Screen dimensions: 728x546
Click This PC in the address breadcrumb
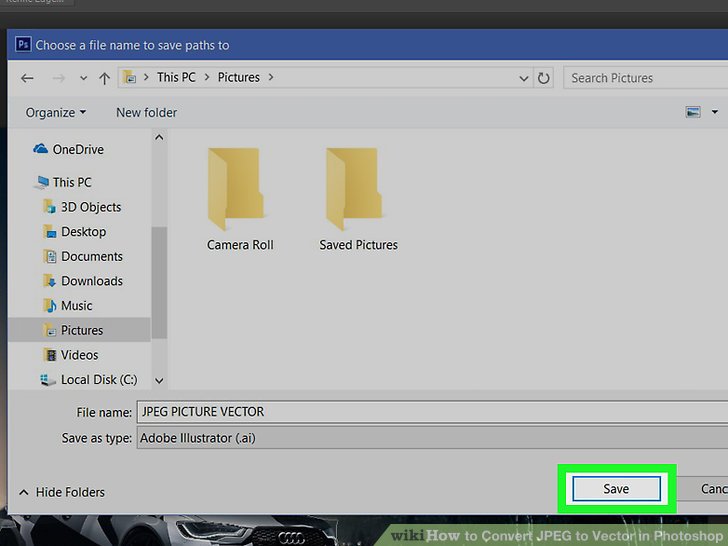tap(176, 77)
